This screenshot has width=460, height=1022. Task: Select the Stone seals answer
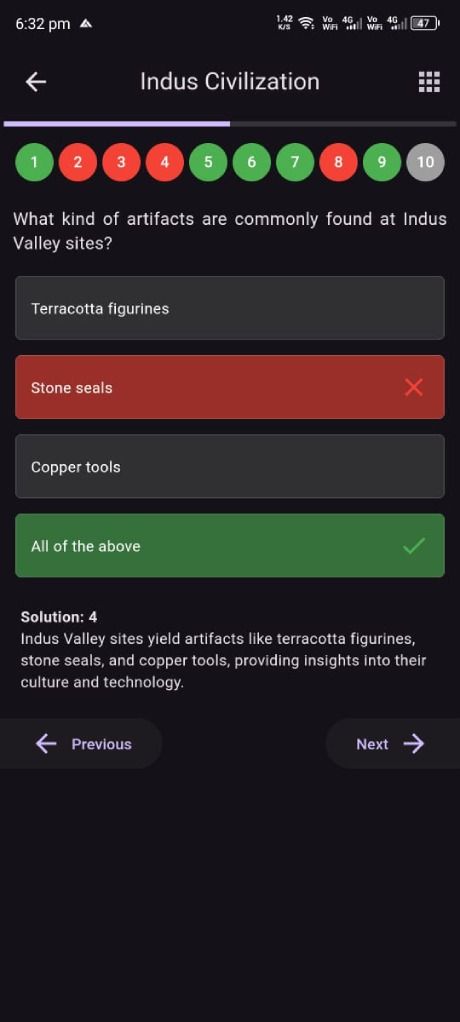pyautogui.click(x=230, y=388)
